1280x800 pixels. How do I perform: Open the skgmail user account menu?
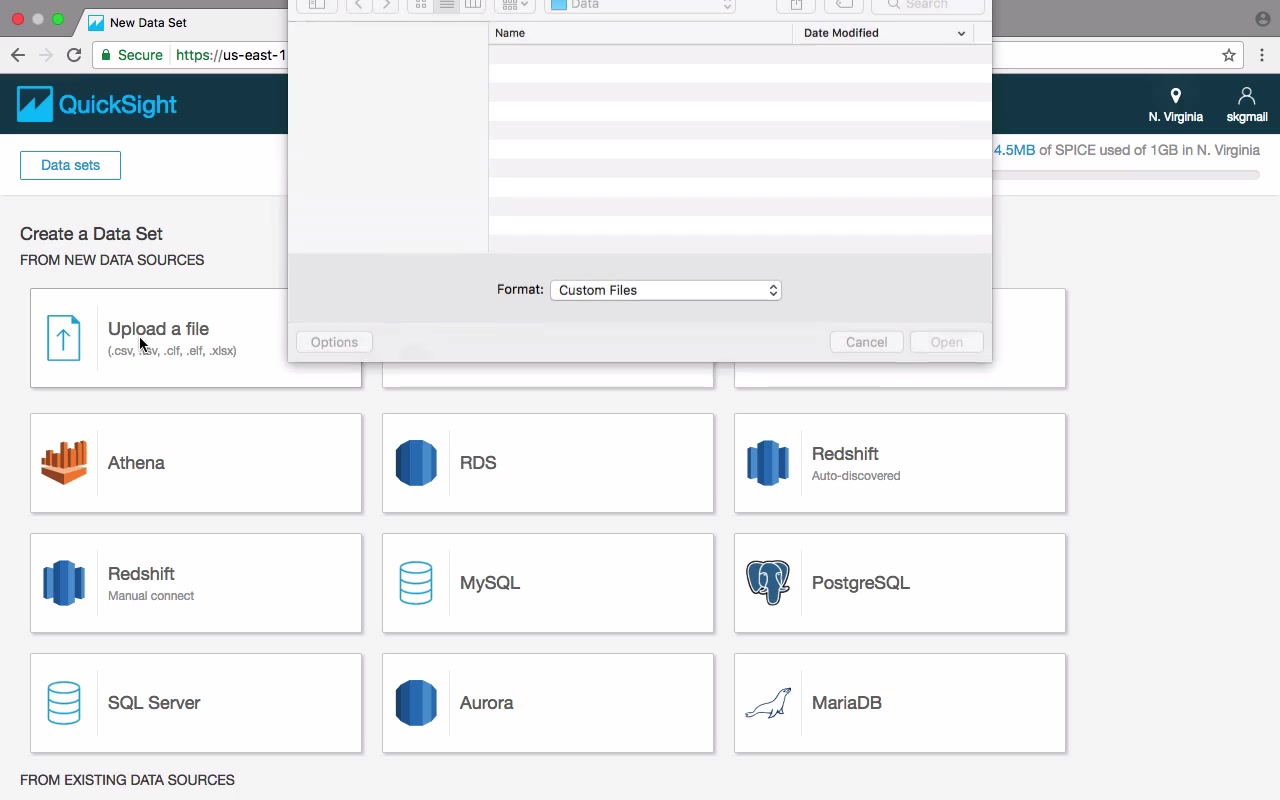[1247, 104]
